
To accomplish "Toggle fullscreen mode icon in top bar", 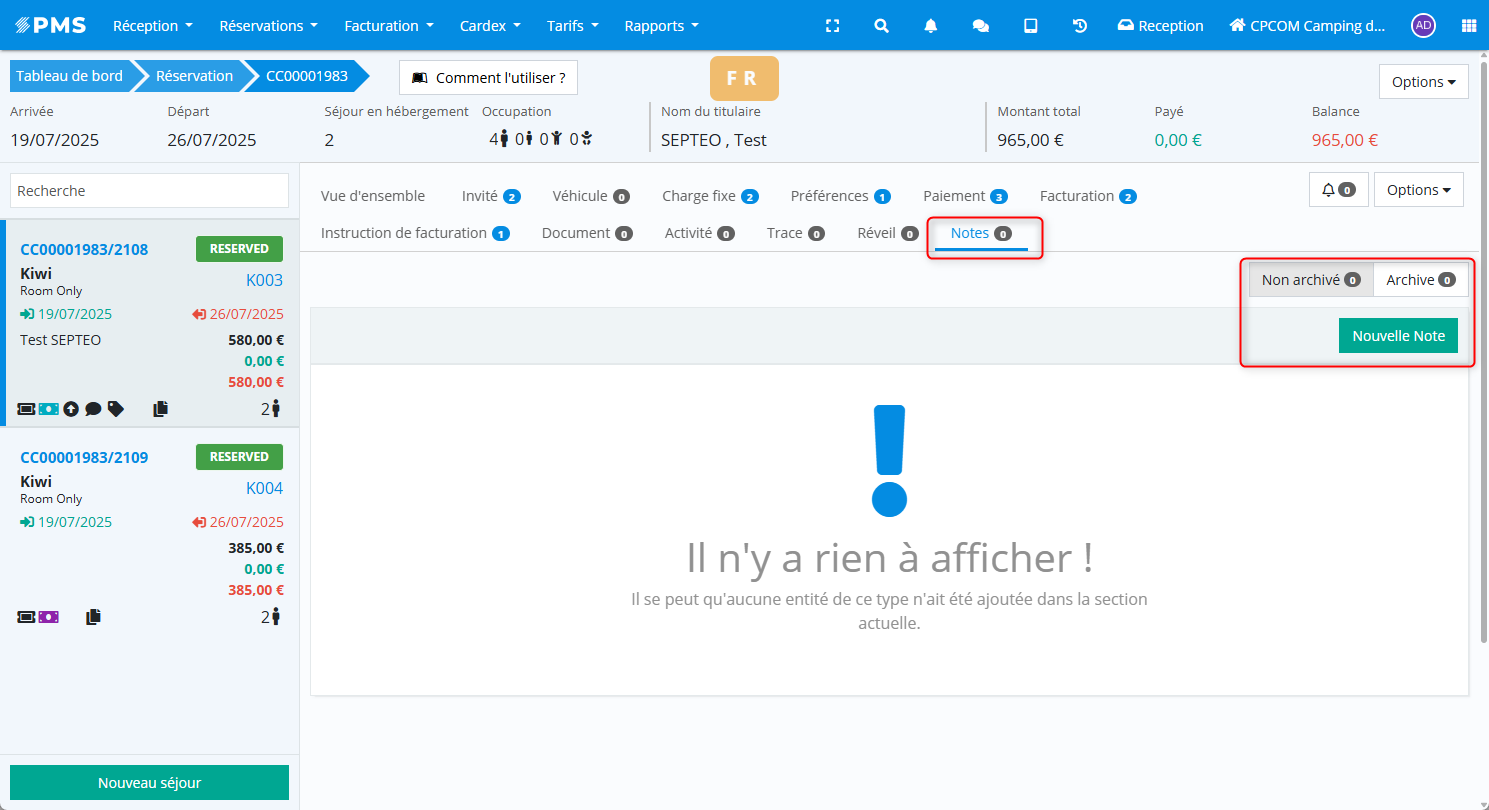I will (832, 26).
